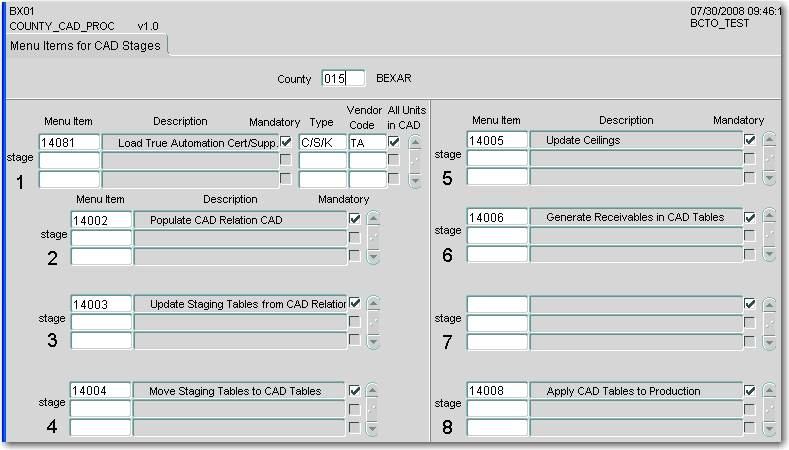Click the Vendor Code field with TA

367,142
